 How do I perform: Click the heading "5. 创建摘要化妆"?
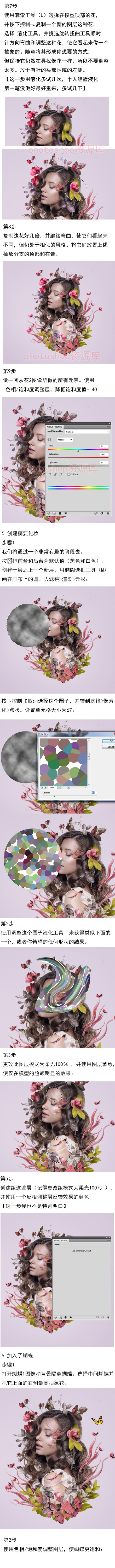[x=20, y=533]
